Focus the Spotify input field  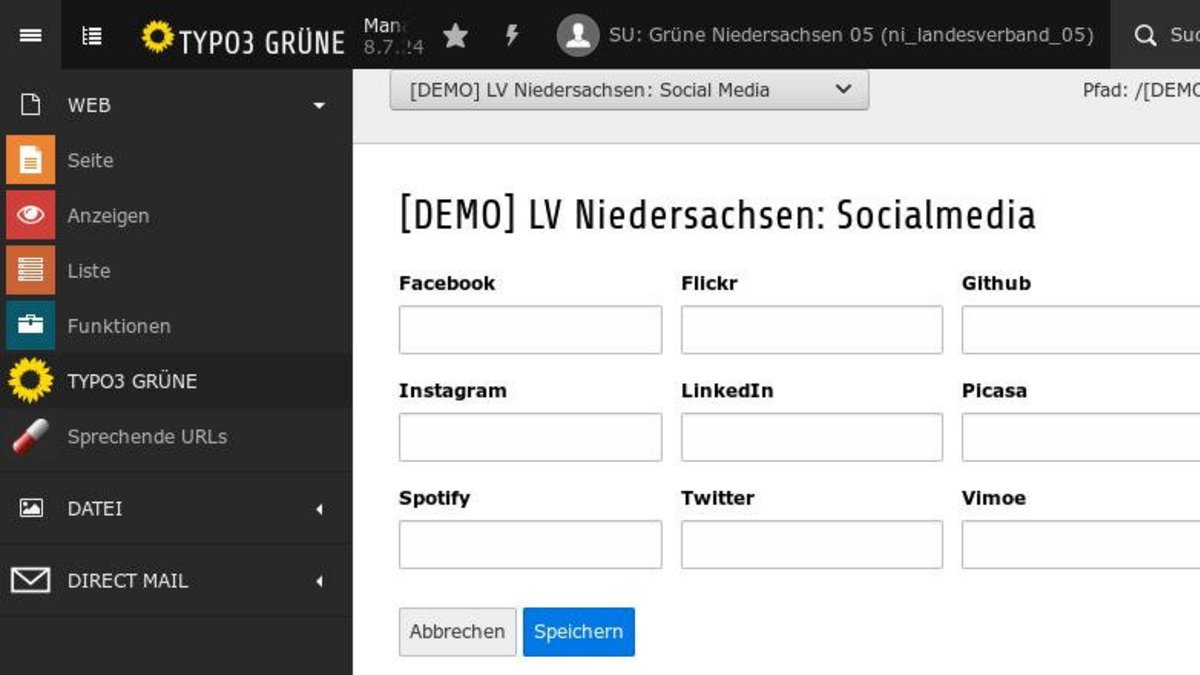(x=530, y=544)
